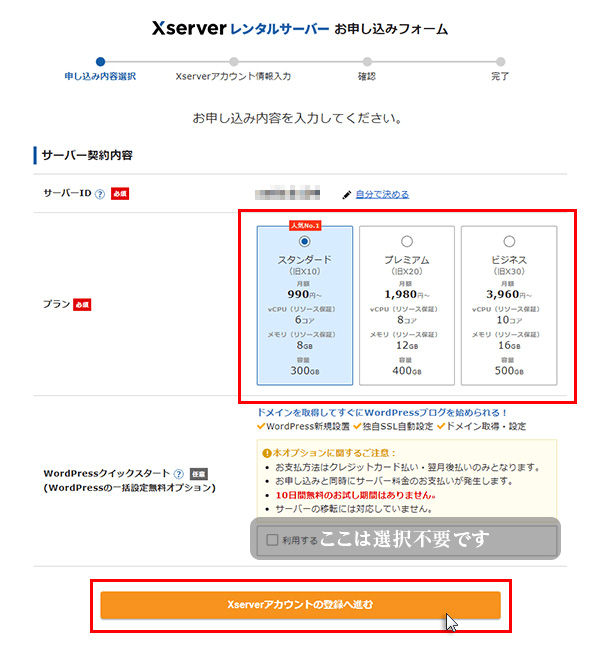The height and width of the screenshot is (646, 600).
Task: Click the 任意 badge beside WordPressクイックスタート
Action: click(199, 474)
